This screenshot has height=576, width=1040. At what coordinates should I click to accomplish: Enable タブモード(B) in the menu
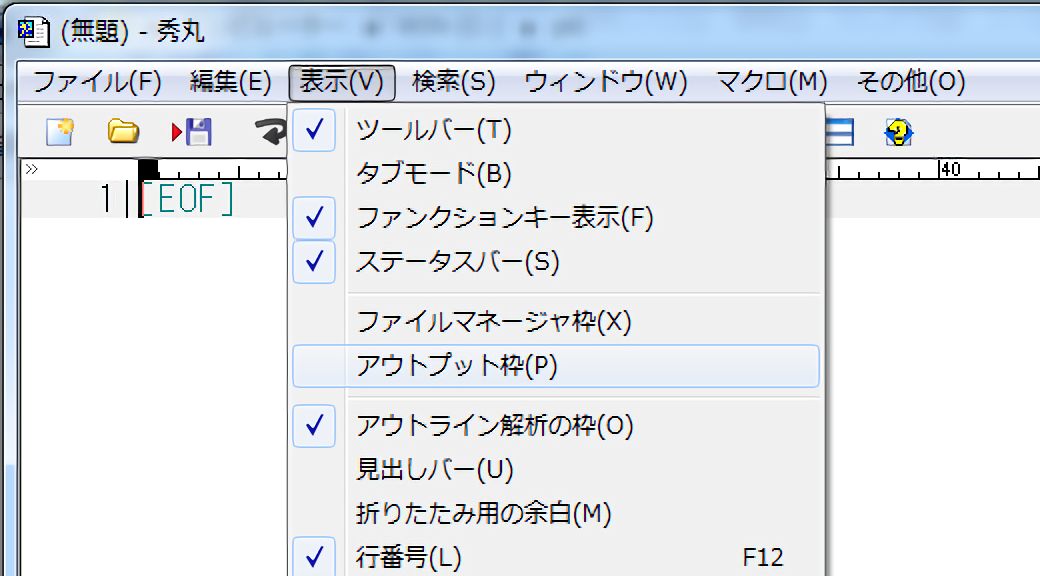click(x=433, y=174)
